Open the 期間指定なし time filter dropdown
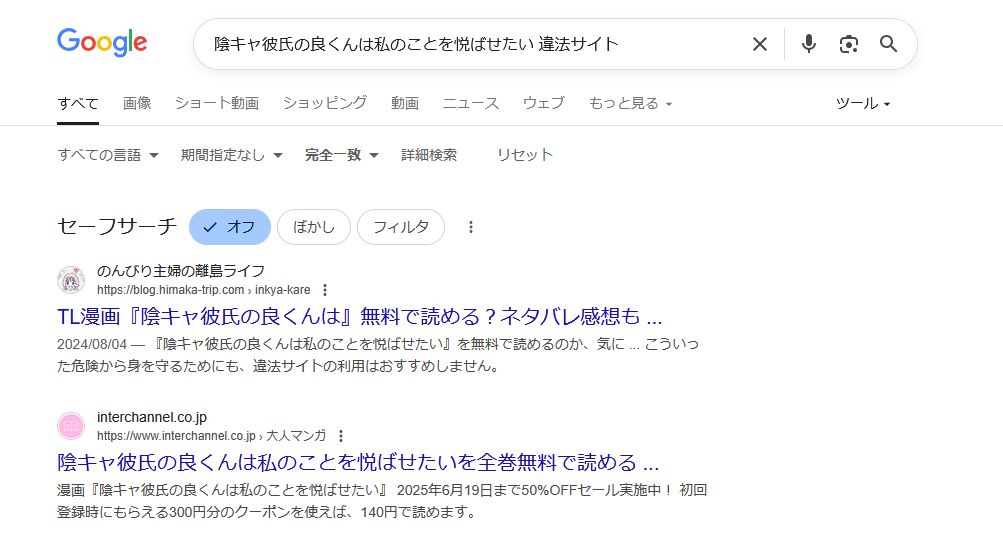Viewport: 1003px width, 547px height. (232, 155)
